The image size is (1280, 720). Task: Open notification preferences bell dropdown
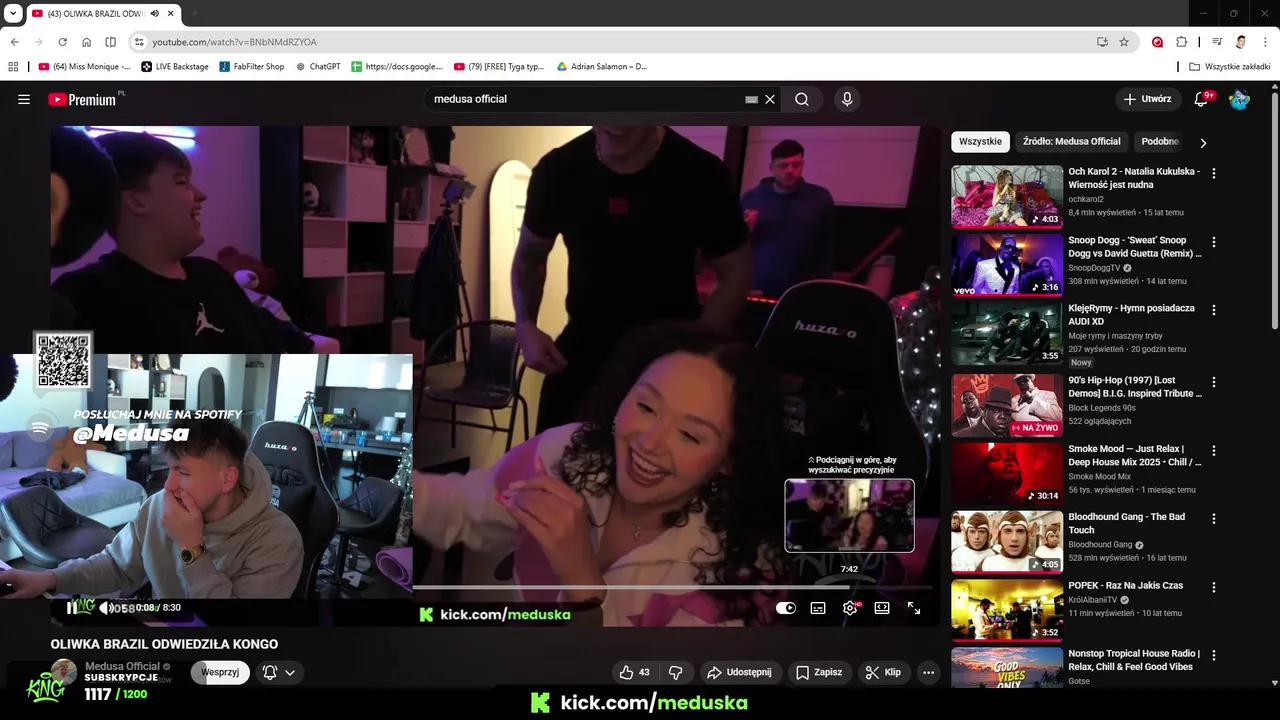(x=279, y=672)
